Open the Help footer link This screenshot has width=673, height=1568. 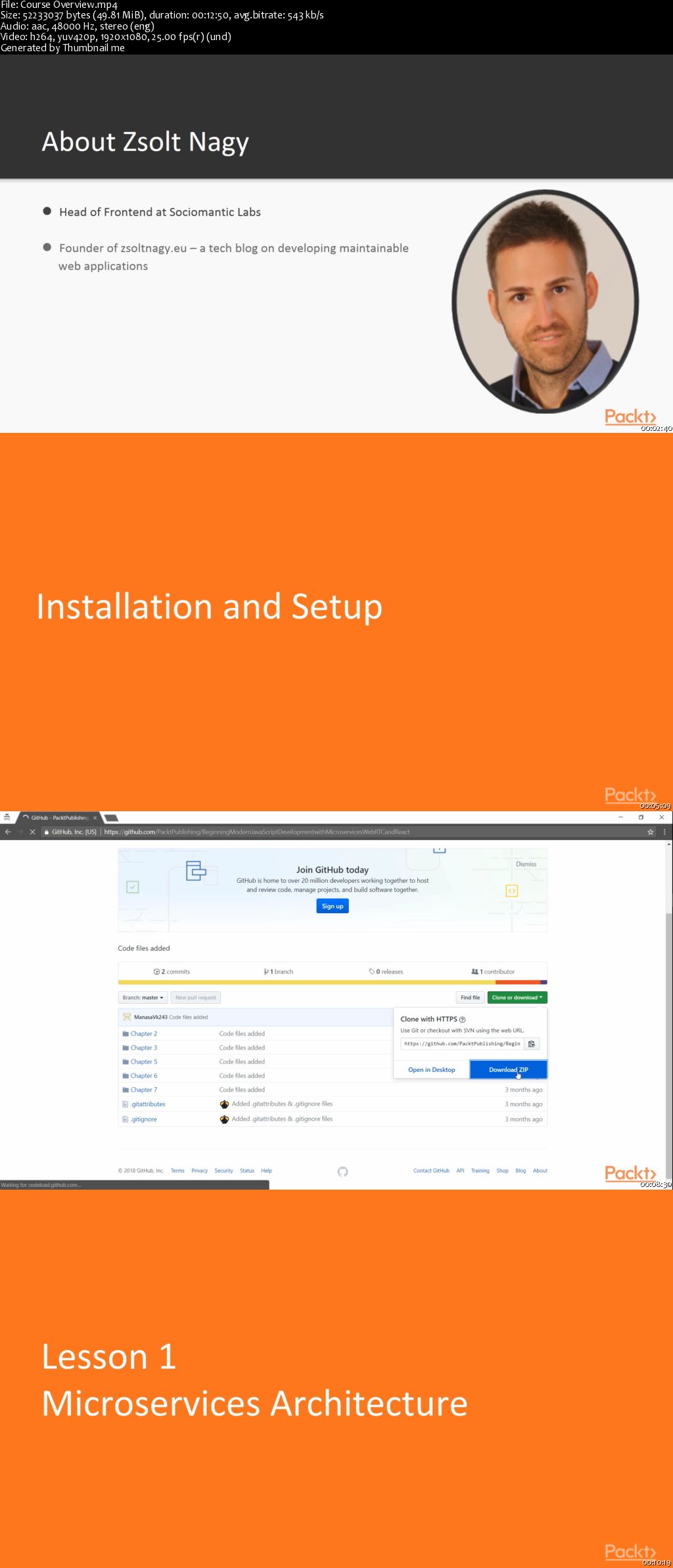click(x=266, y=1171)
